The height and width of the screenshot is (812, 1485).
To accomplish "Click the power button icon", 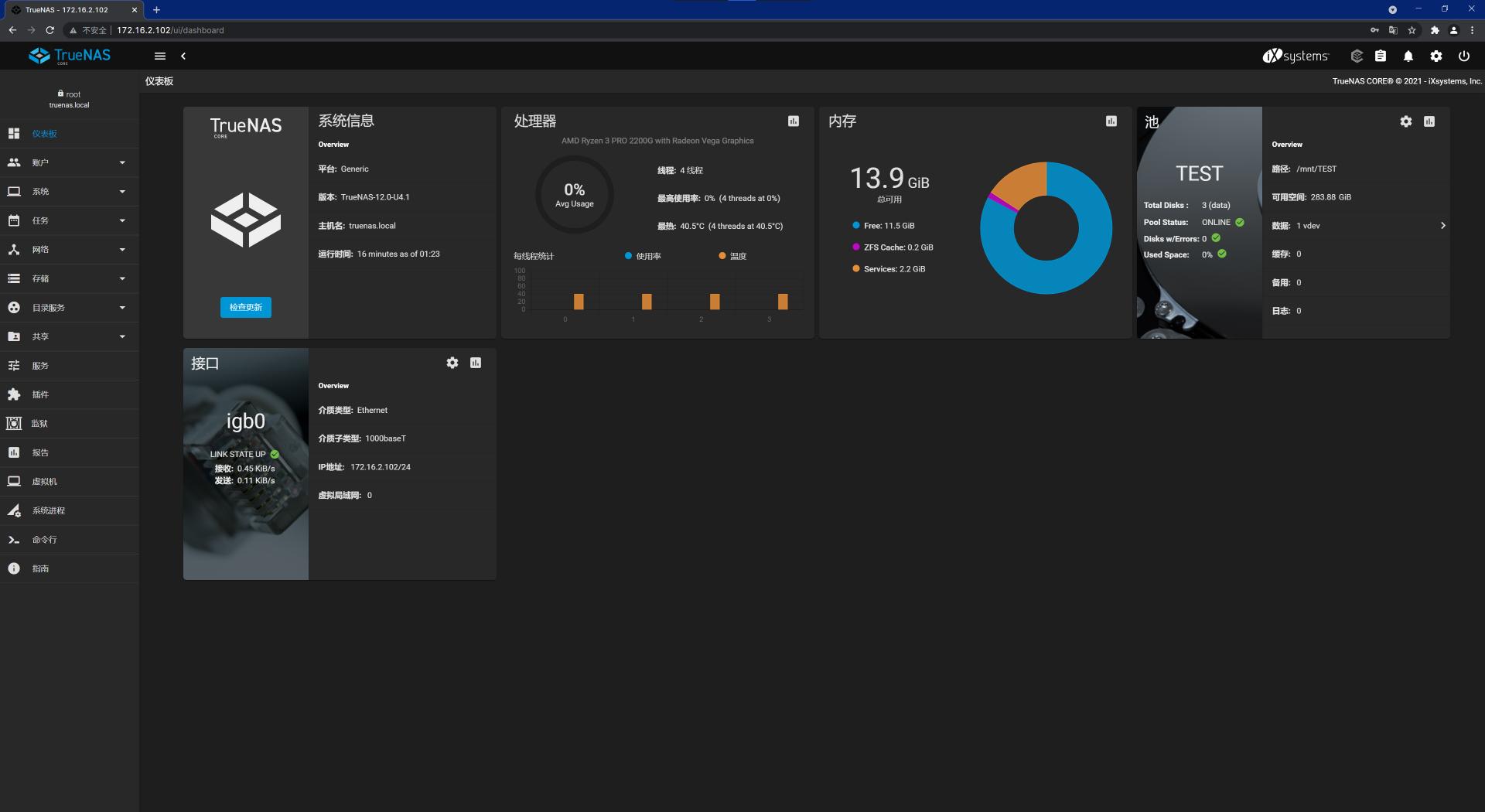I will click(1464, 56).
